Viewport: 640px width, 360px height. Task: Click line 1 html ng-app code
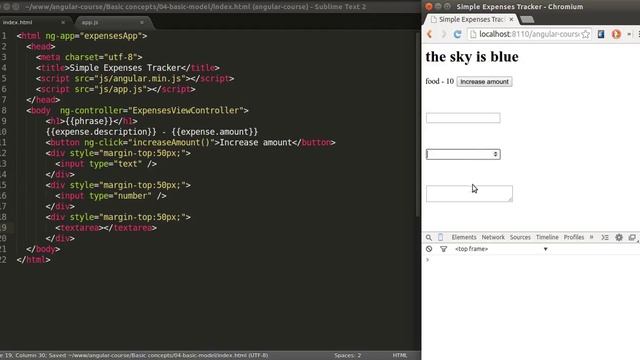coord(82,36)
